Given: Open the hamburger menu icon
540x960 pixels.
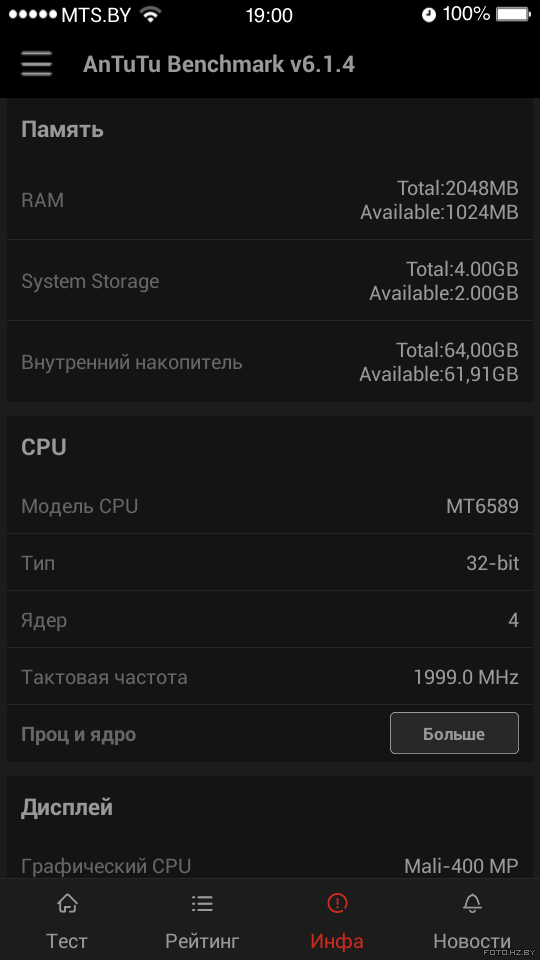Looking at the screenshot, I should tap(36, 64).
